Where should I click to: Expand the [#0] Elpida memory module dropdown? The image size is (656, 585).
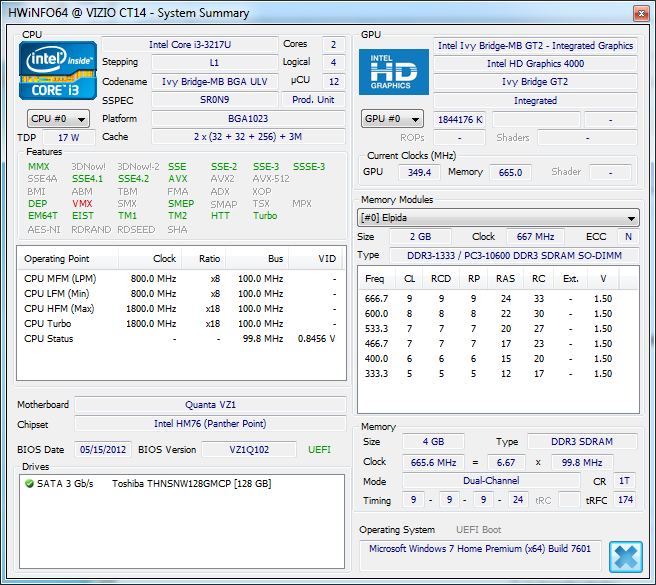498,218
